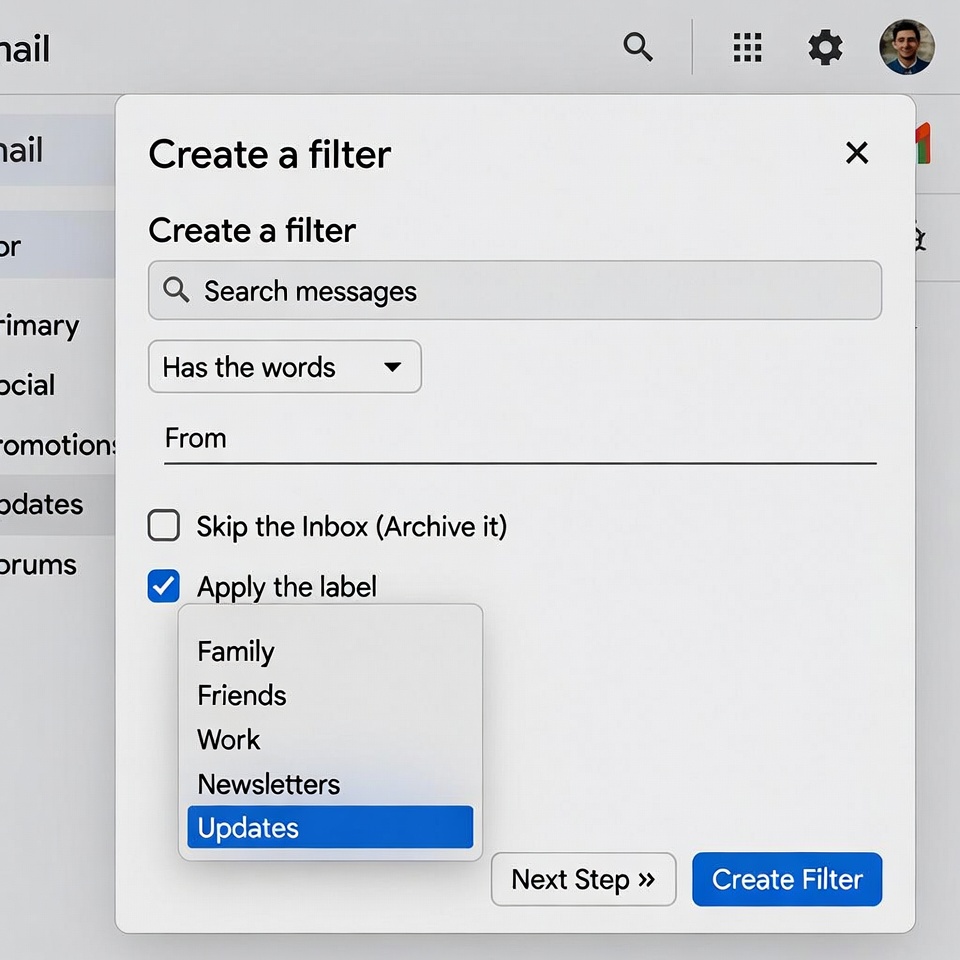Click the Has the words dropdown arrow
Image resolution: width=960 pixels, height=960 pixels.
393,367
